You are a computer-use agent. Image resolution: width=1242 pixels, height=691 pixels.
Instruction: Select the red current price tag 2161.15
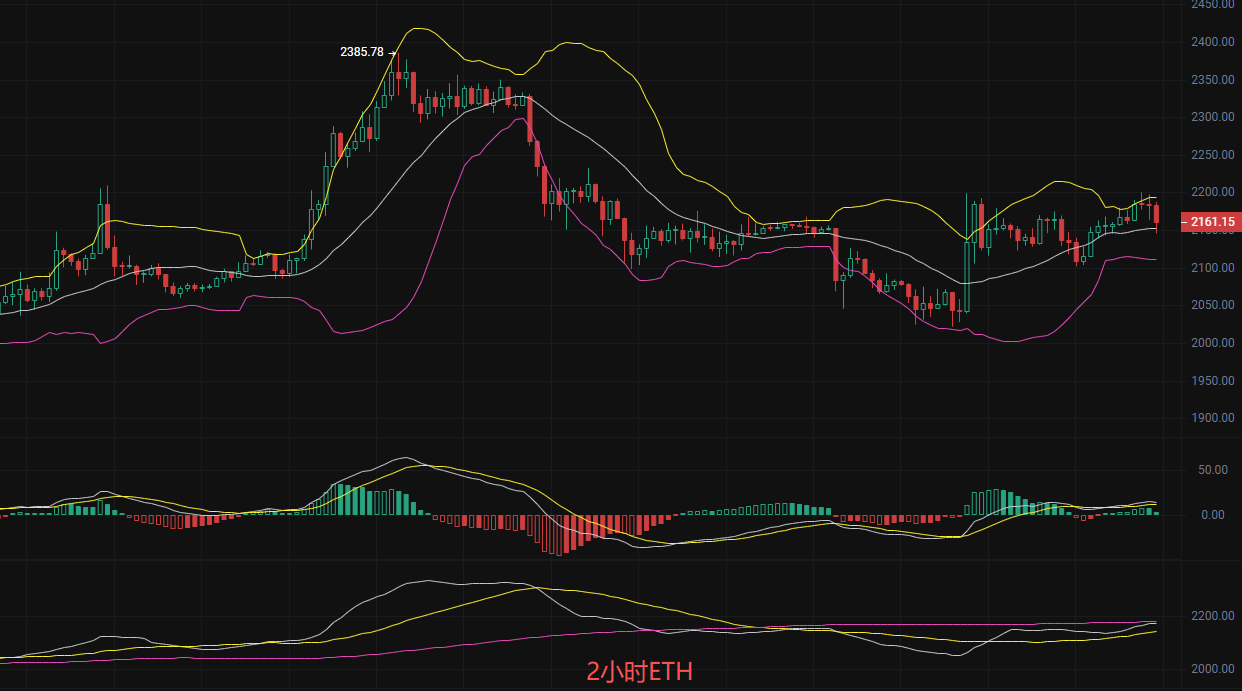coord(1212,222)
